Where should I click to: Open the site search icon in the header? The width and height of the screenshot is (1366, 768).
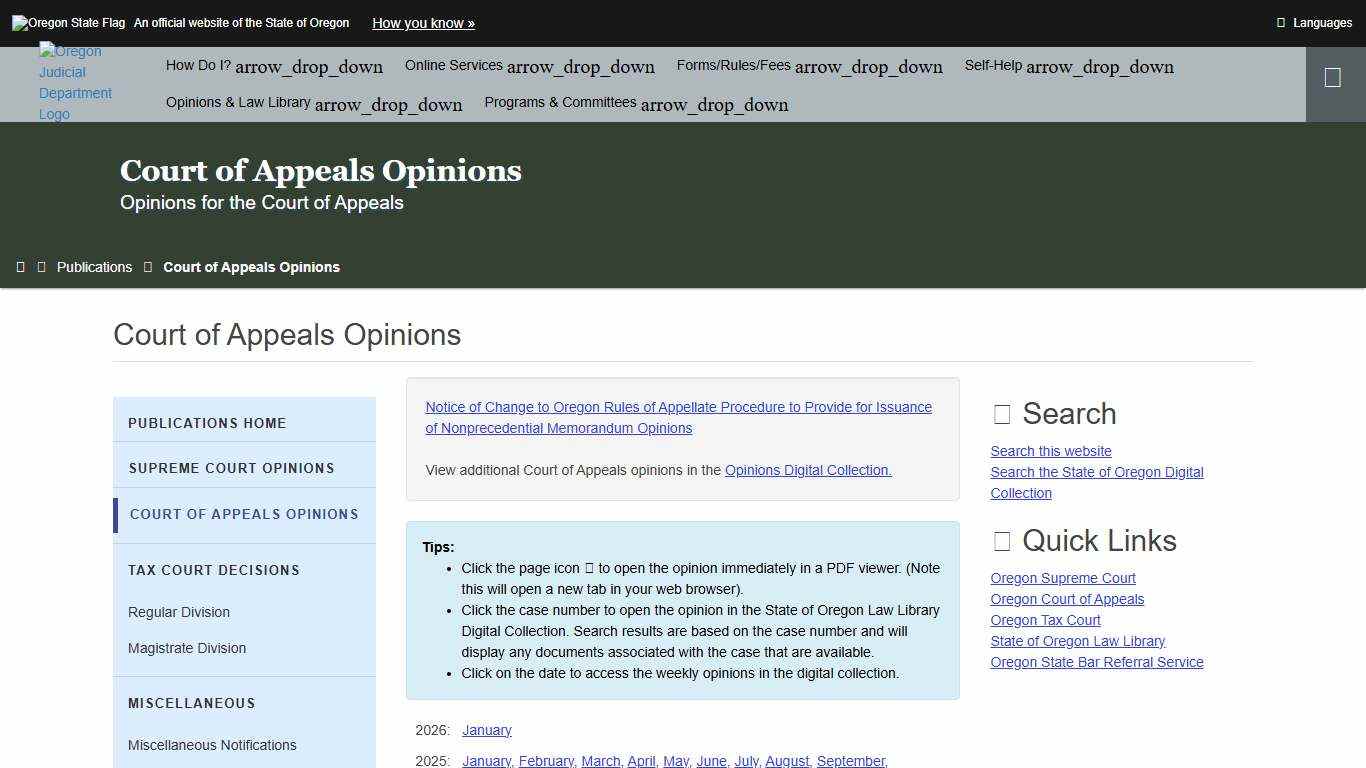pyautogui.click(x=1333, y=75)
